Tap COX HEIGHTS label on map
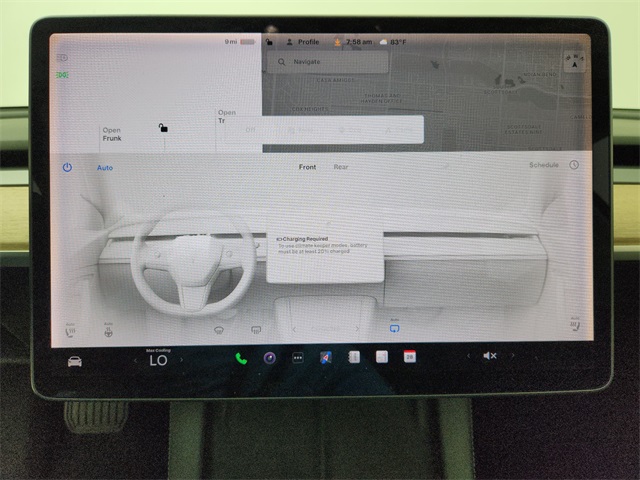 pos(310,109)
